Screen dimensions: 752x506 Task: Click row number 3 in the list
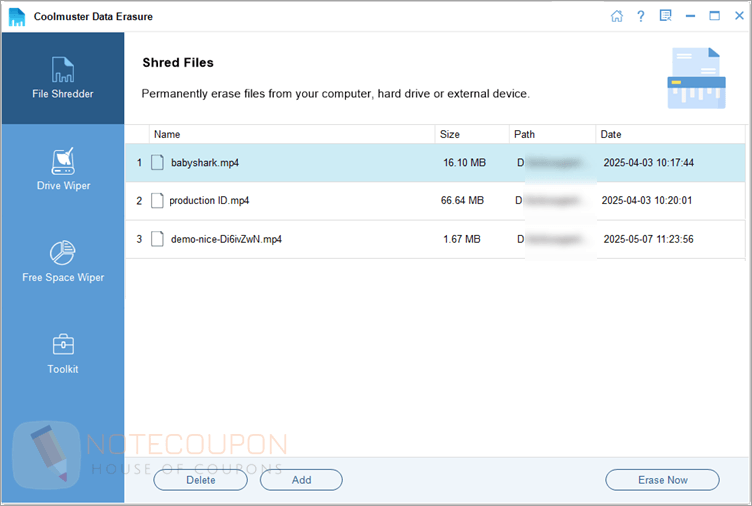tap(139, 239)
